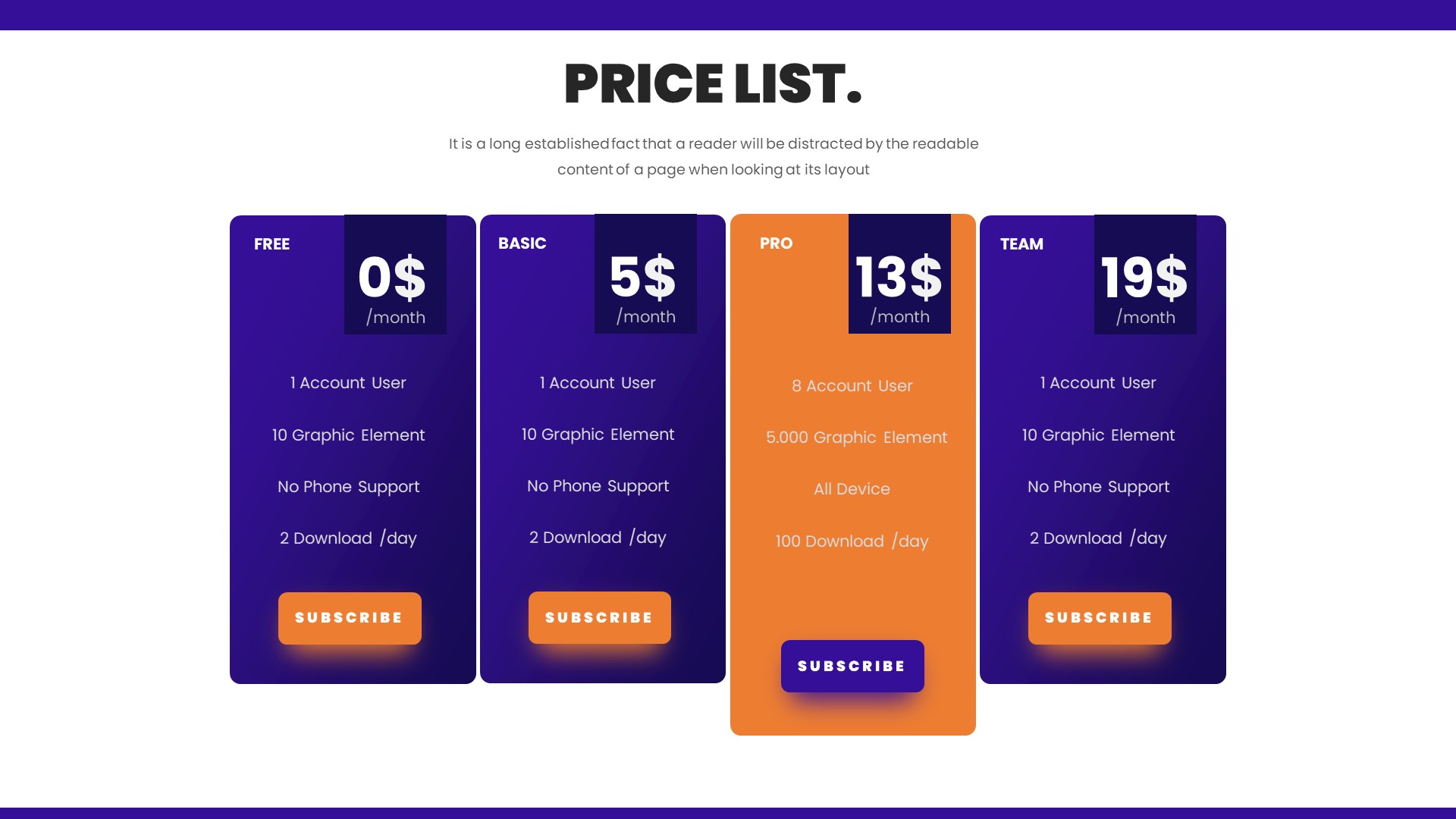Select 'No Phone Support' in the FREE card
This screenshot has height=819, width=1456.
click(349, 486)
